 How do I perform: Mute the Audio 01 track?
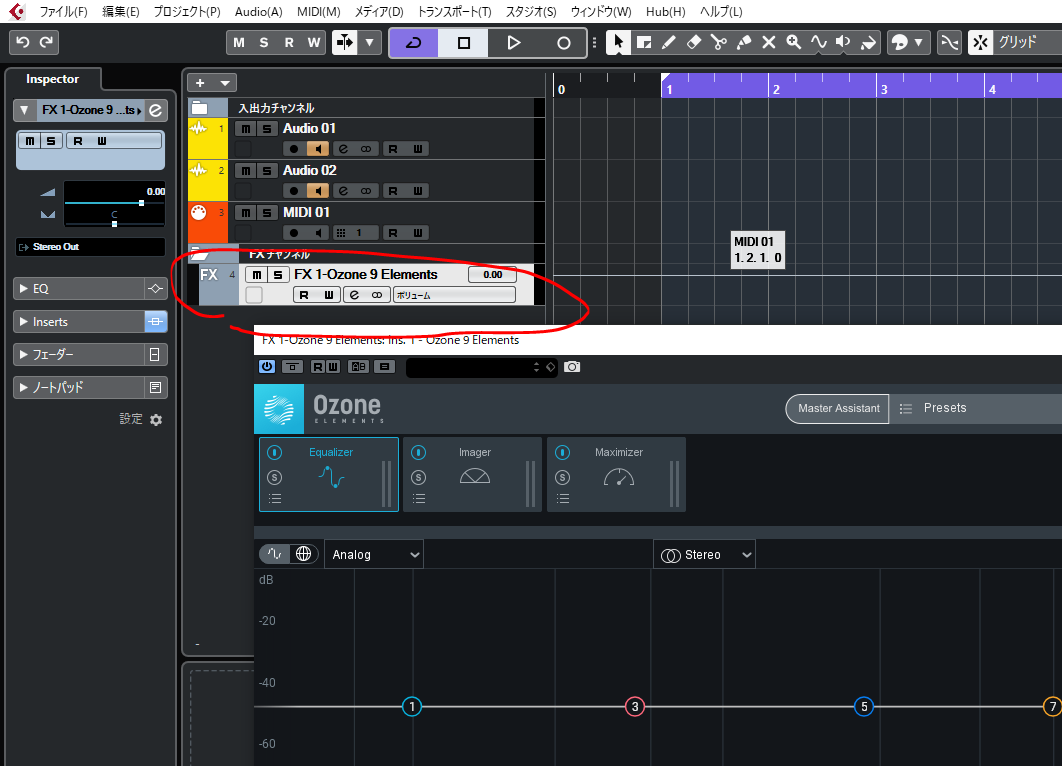tap(246, 129)
